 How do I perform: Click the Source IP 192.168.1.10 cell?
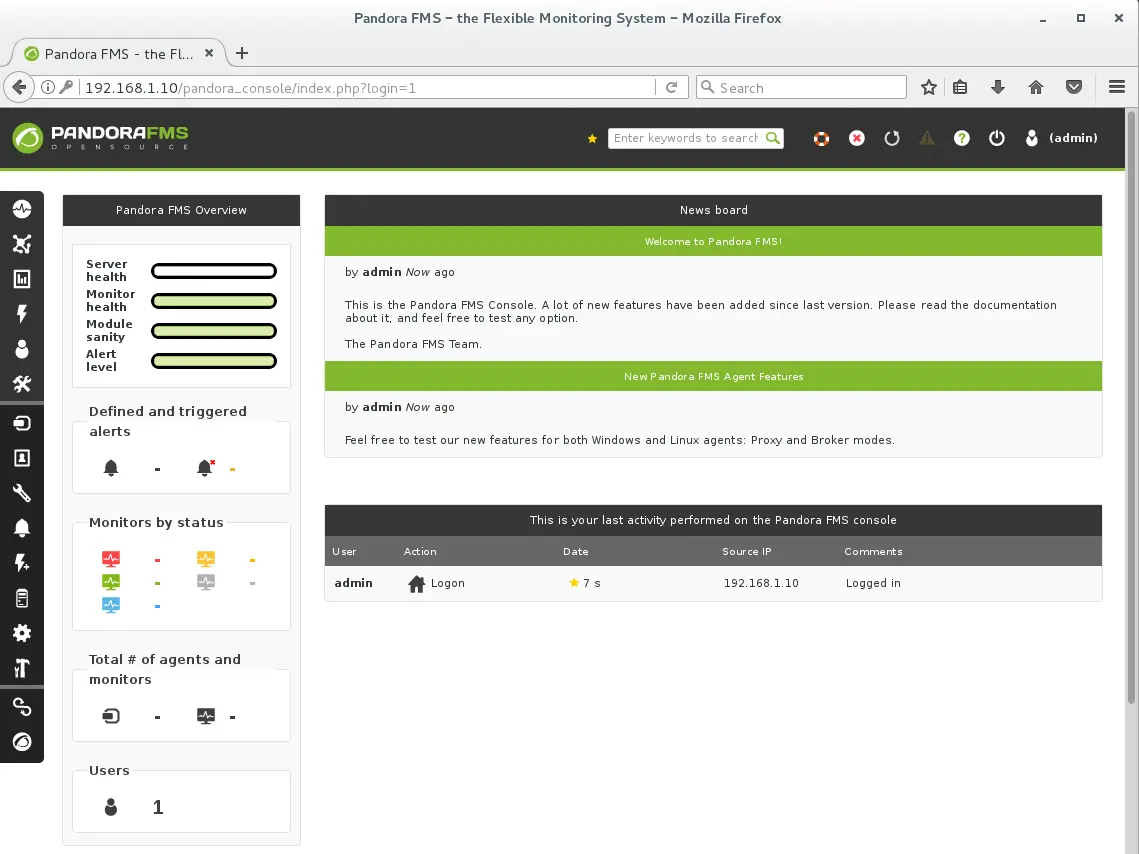761,583
